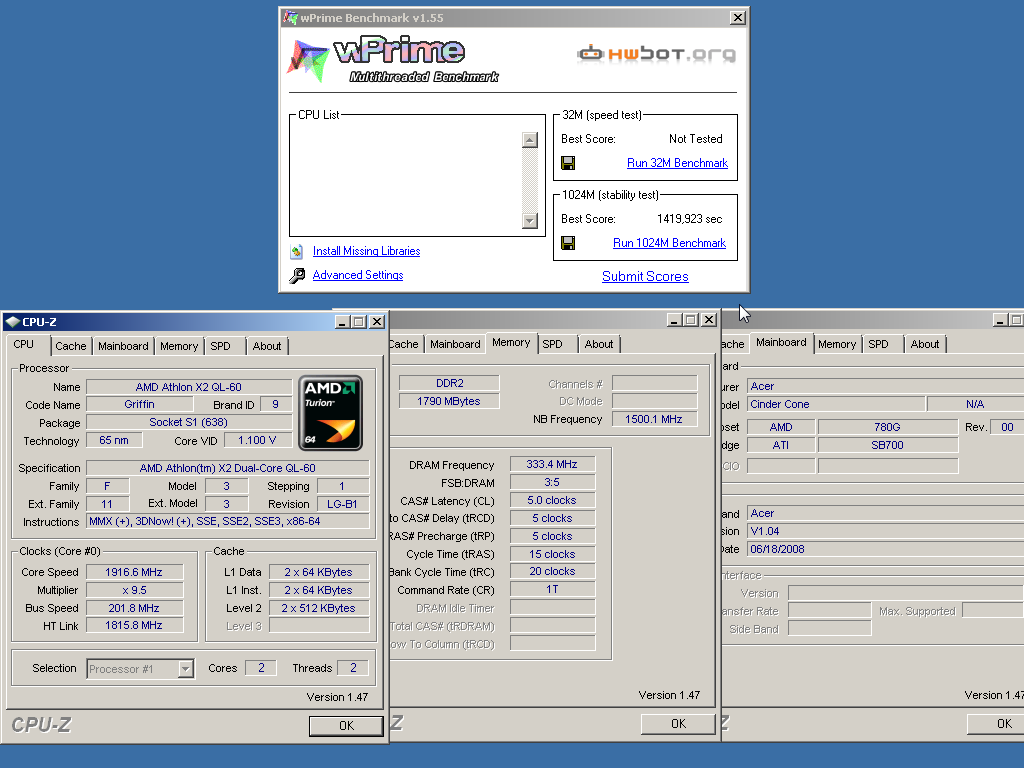Click the hwbot.org logo in wPrime

pyautogui.click(x=657, y=54)
